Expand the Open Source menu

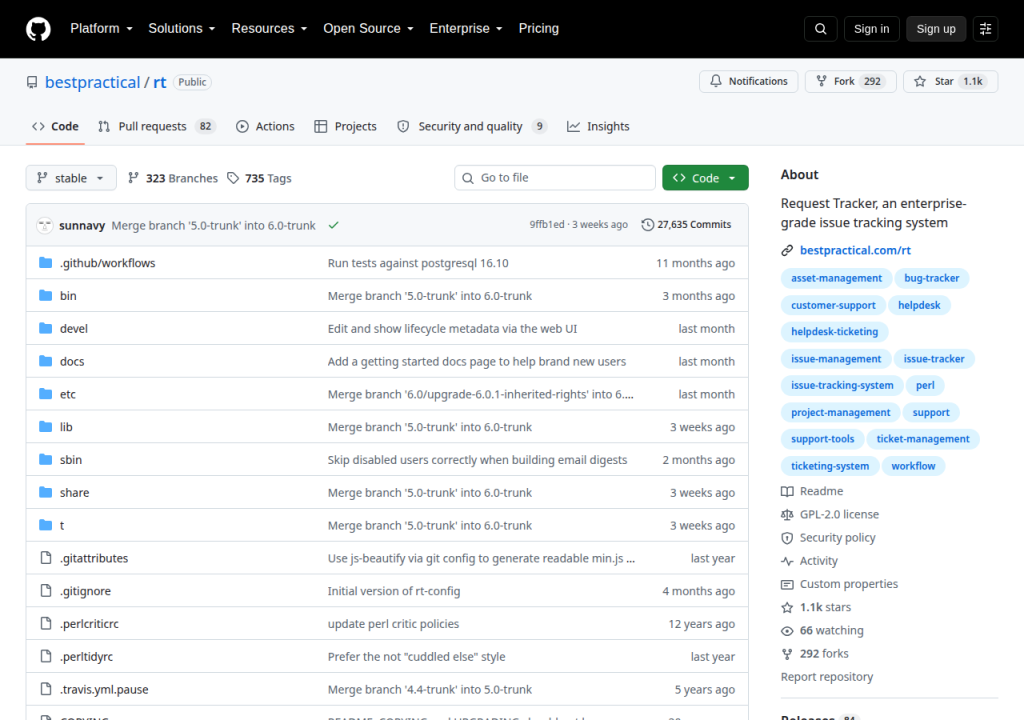(x=368, y=29)
